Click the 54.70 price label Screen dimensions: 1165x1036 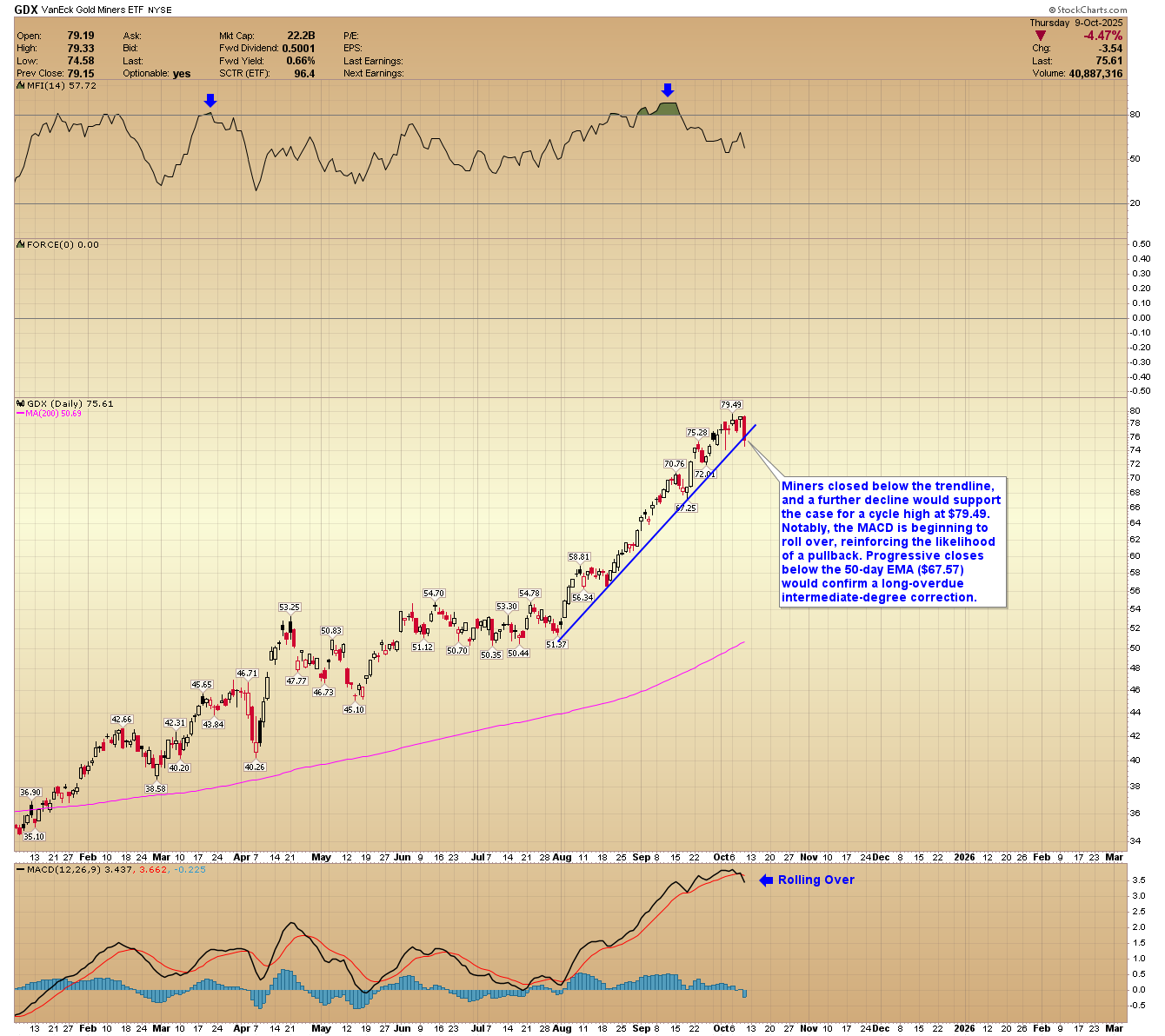click(434, 594)
